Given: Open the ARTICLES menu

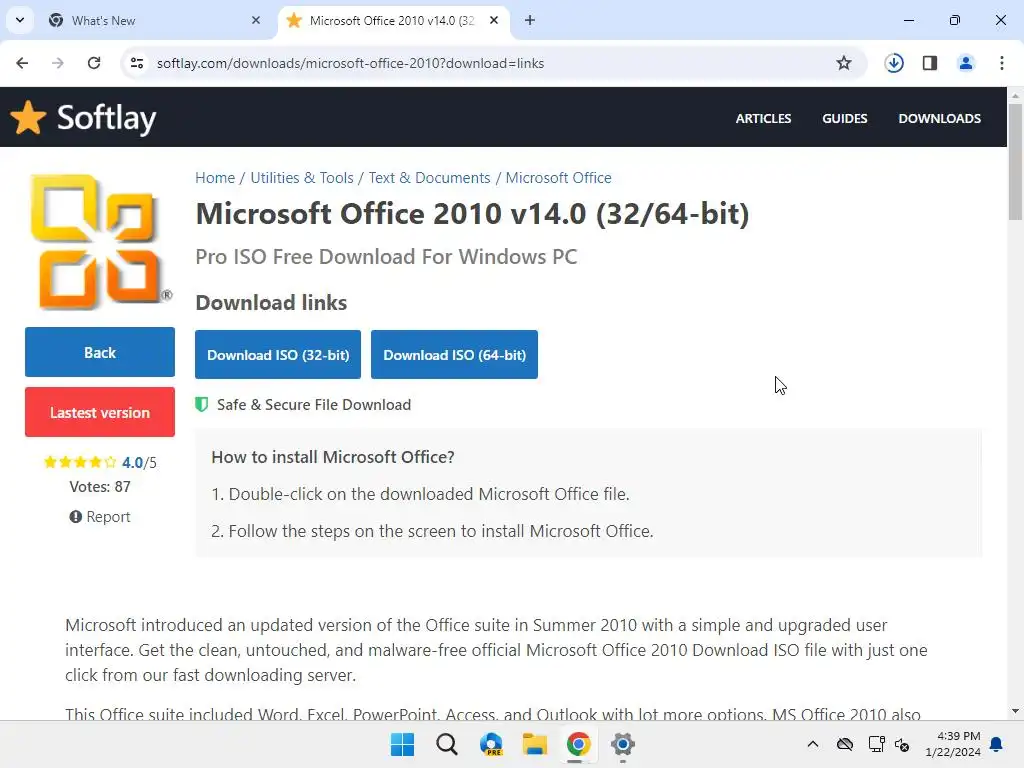Looking at the screenshot, I should pyautogui.click(x=763, y=118).
